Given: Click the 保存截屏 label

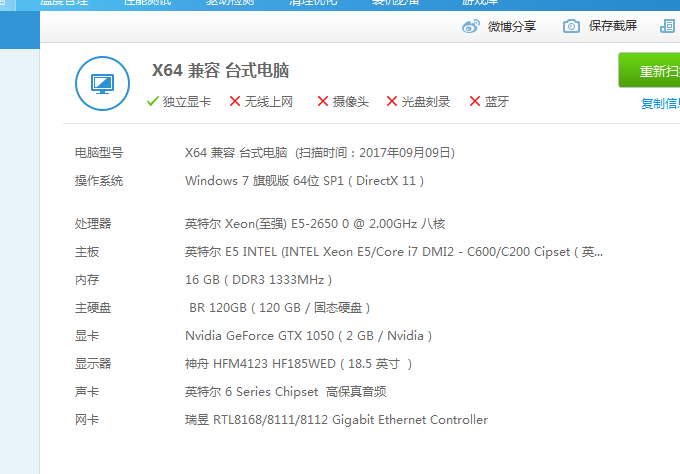Looking at the screenshot, I should (613, 26).
